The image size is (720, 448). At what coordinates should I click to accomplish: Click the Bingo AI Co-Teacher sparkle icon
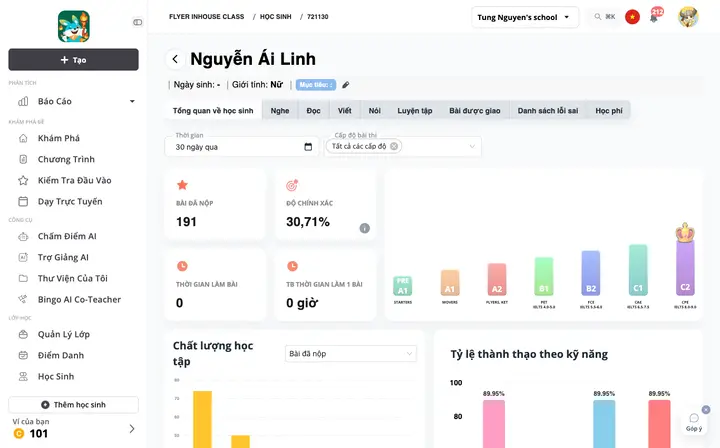pyautogui.click(x=23, y=299)
